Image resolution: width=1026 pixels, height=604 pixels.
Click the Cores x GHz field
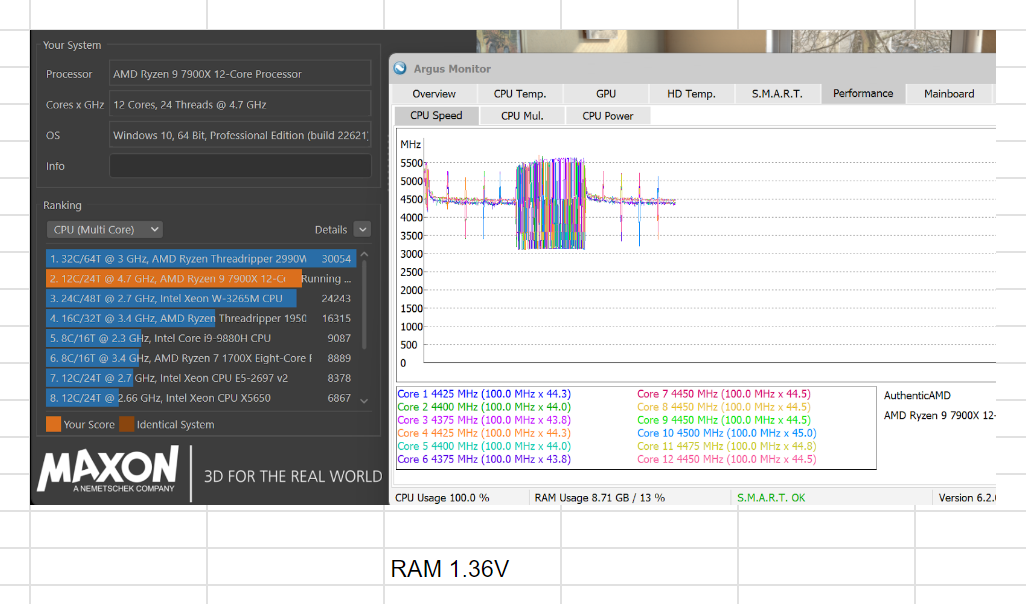[x=240, y=104]
